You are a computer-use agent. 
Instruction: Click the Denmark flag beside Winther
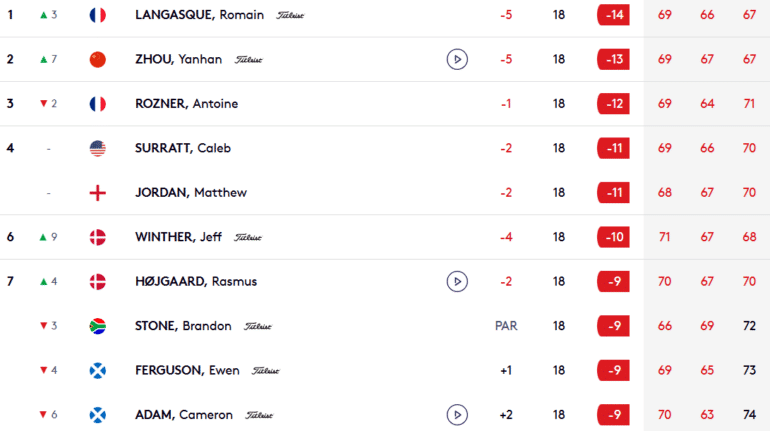98,237
